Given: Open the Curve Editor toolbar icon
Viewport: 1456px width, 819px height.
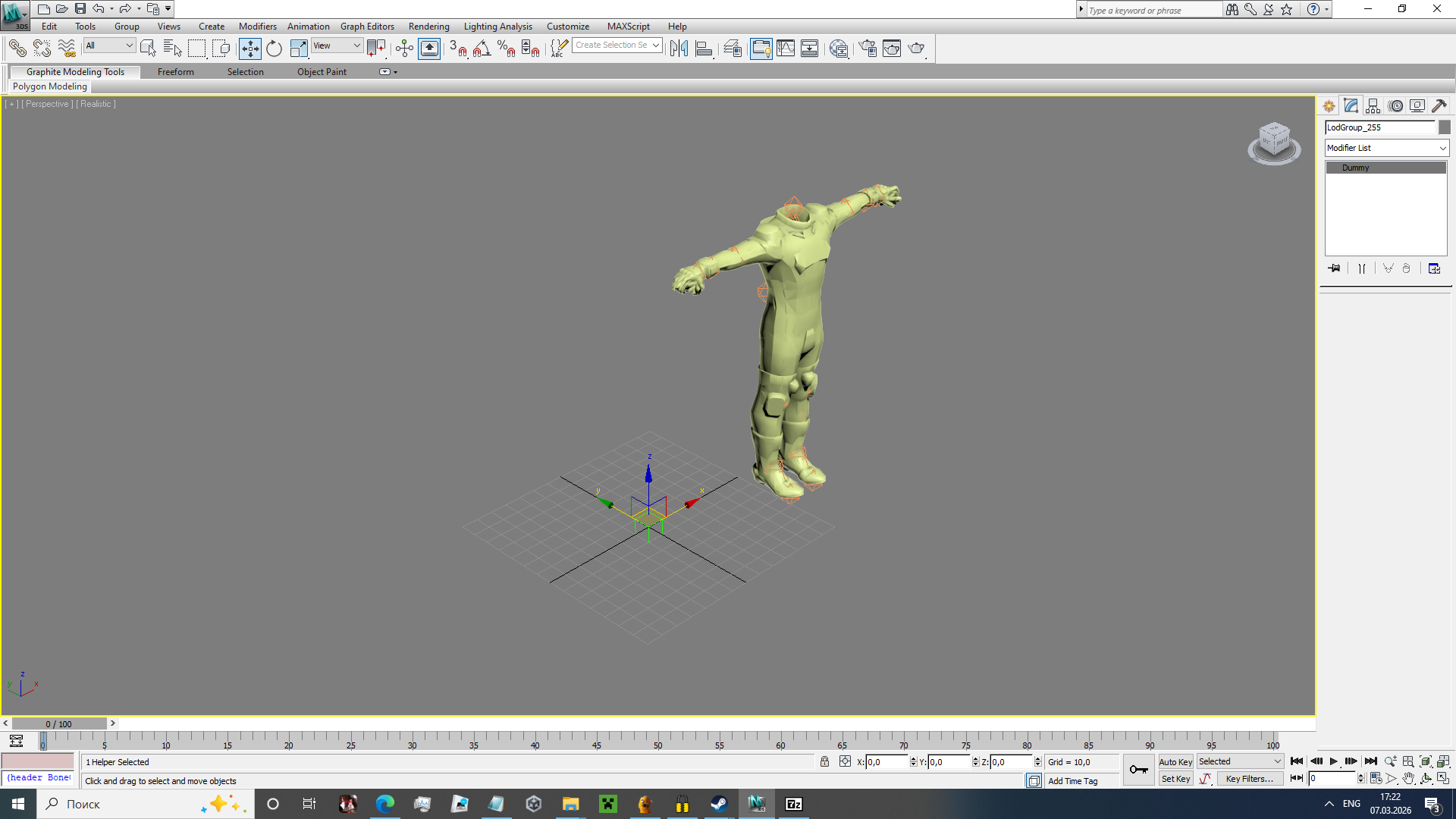Looking at the screenshot, I should pyautogui.click(x=786, y=49).
